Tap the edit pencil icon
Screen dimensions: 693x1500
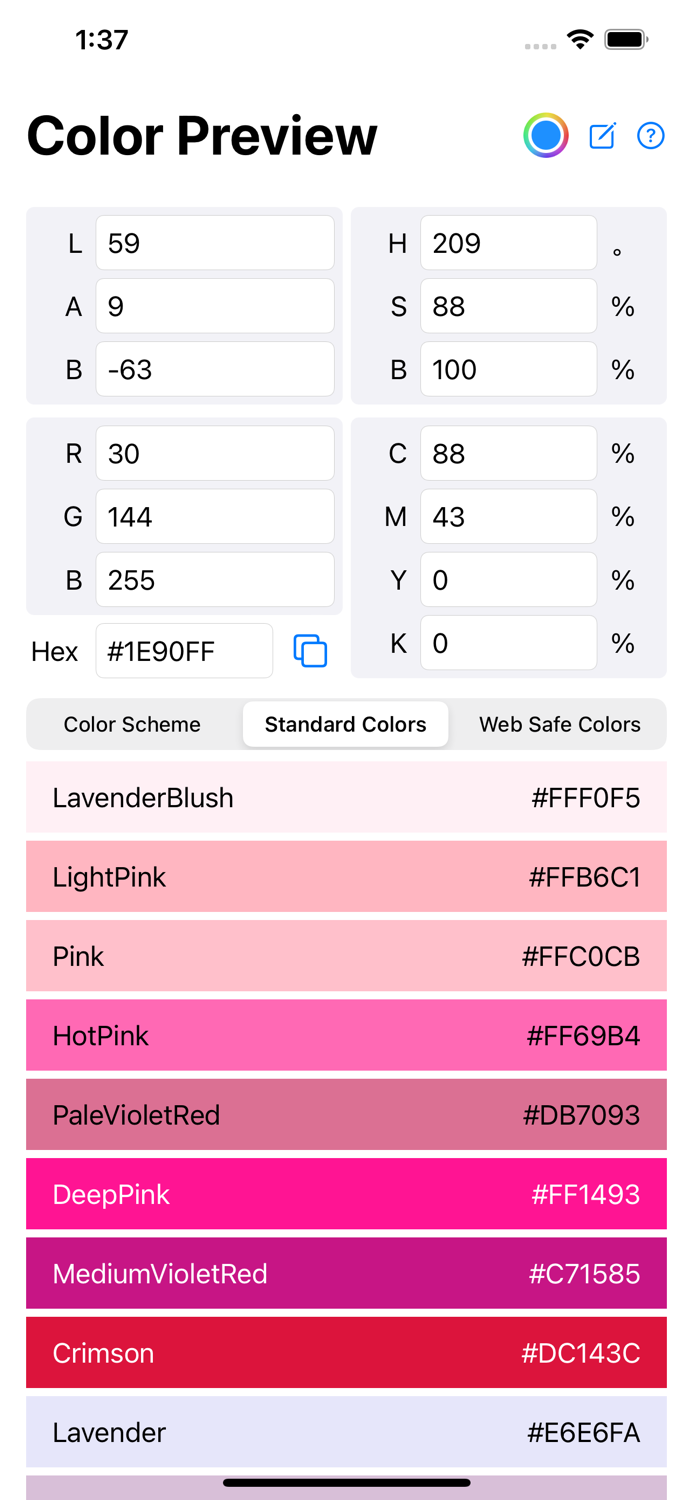(x=602, y=135)
